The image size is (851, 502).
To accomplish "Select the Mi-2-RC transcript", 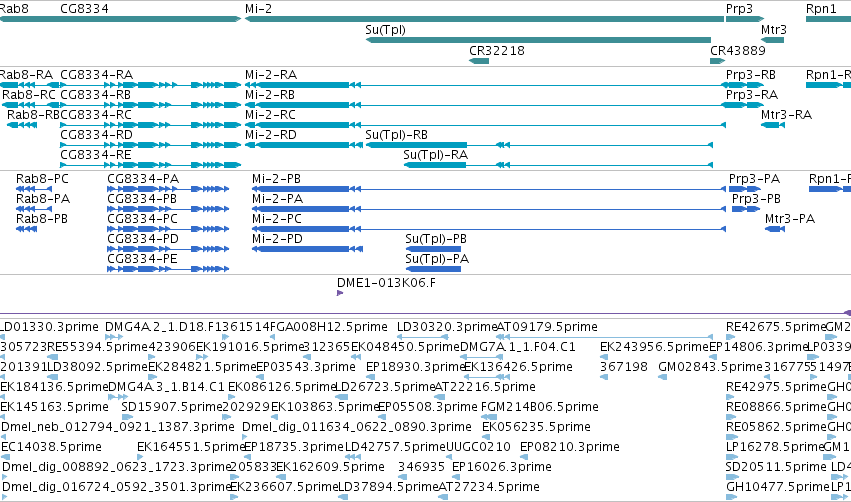I will 485,125.
